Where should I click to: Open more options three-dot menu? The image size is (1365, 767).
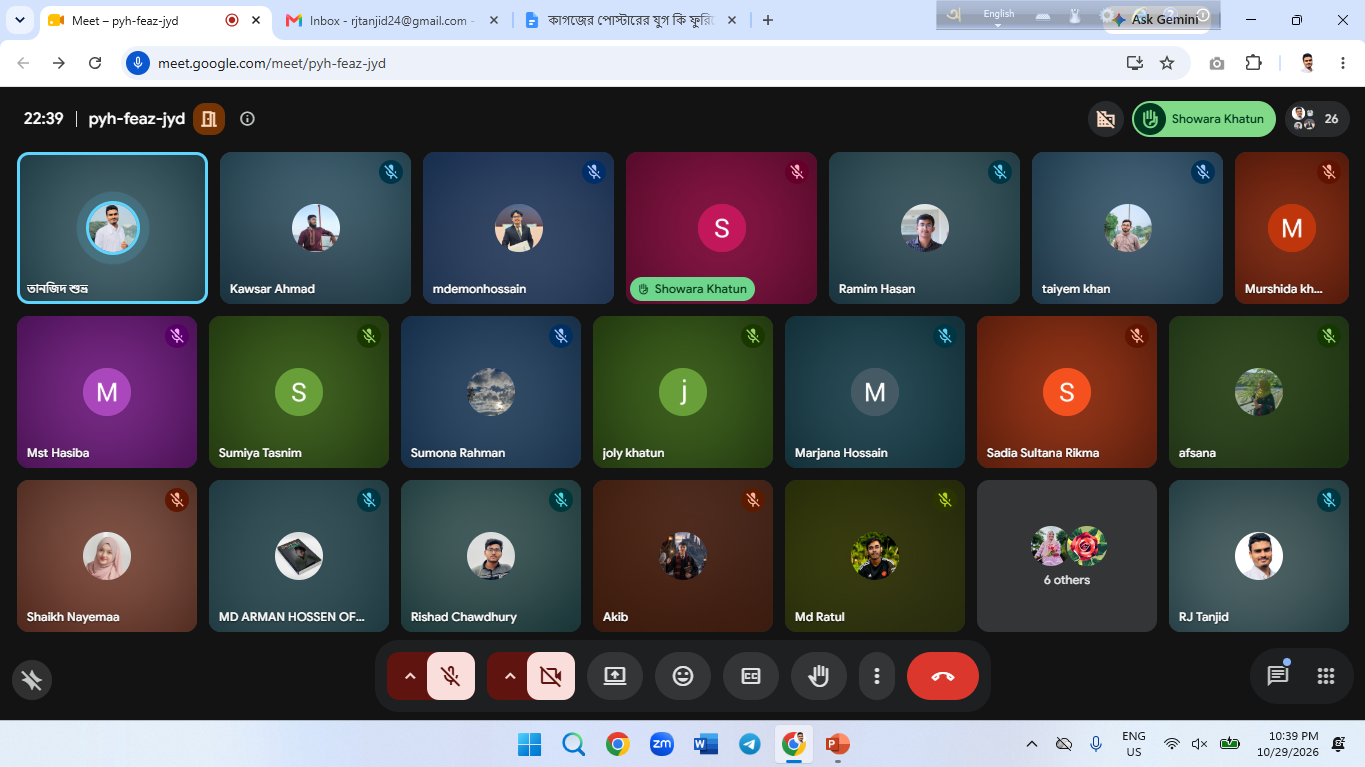click(x=877, y=676)
